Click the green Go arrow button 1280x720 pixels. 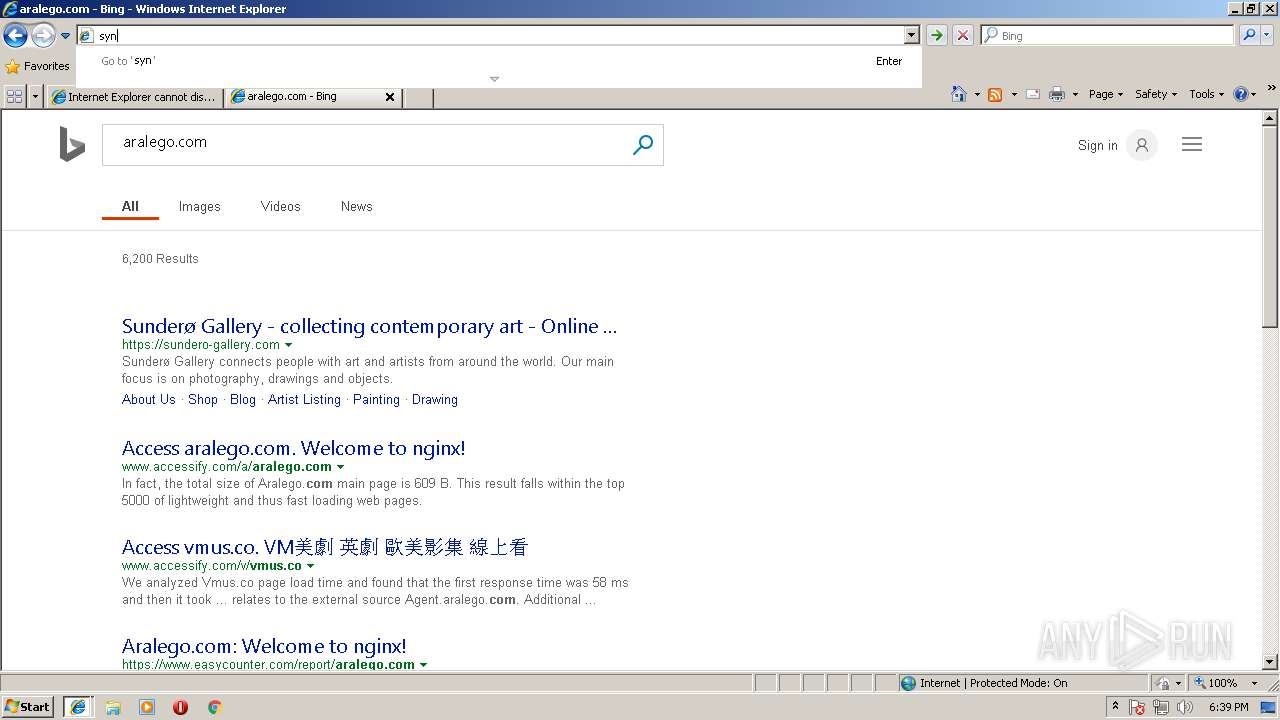coord(937,35)
